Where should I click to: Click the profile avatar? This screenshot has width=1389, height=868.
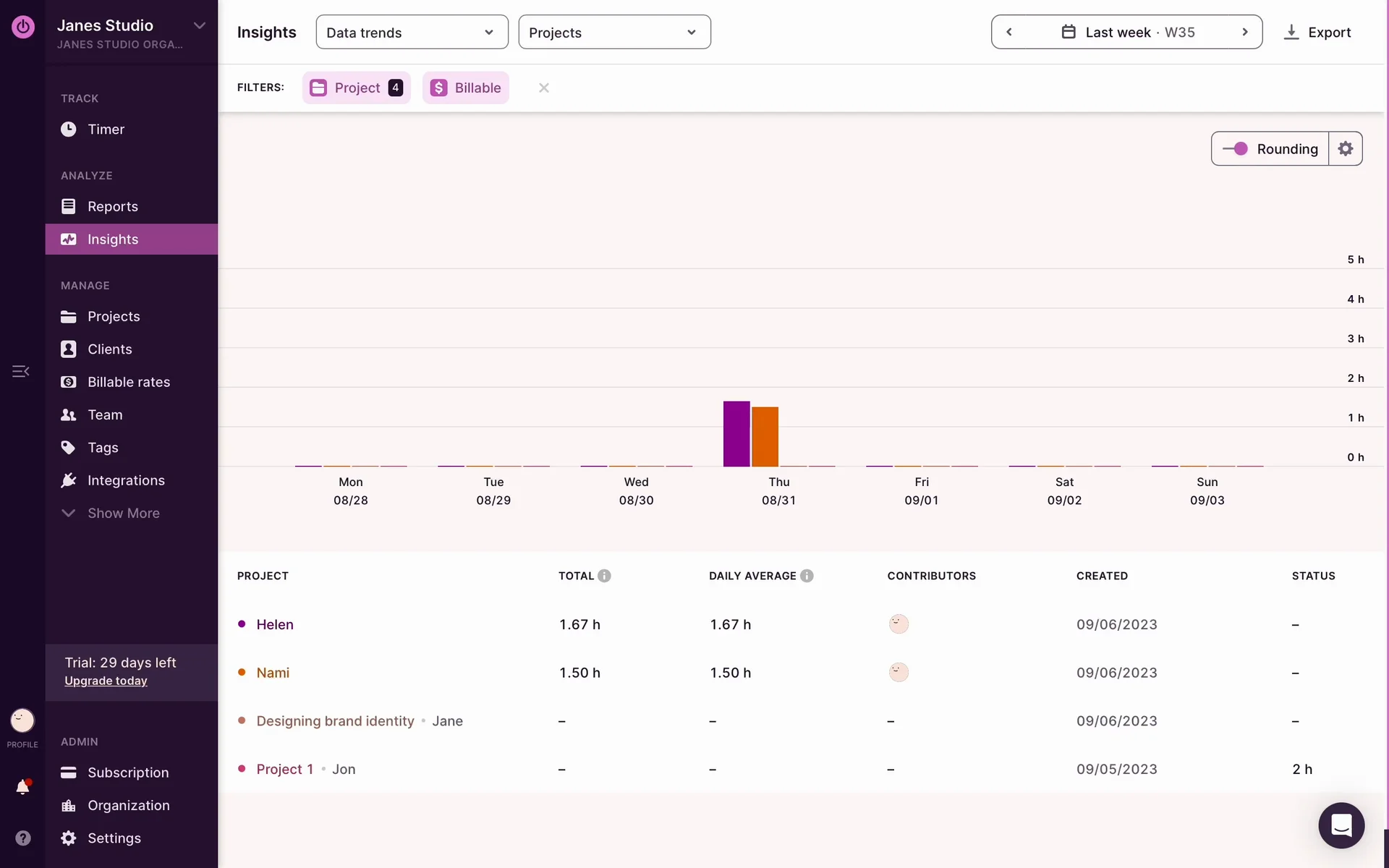[x=22, y=720]
